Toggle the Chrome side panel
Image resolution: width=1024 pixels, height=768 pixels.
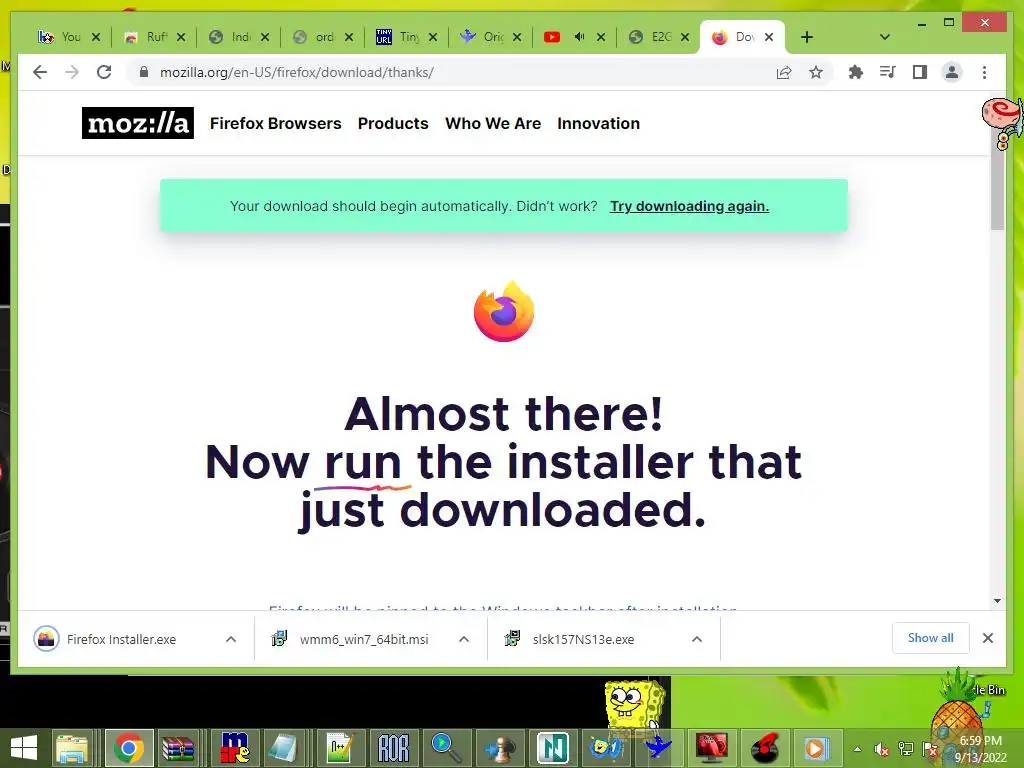[x=920, y=72]
